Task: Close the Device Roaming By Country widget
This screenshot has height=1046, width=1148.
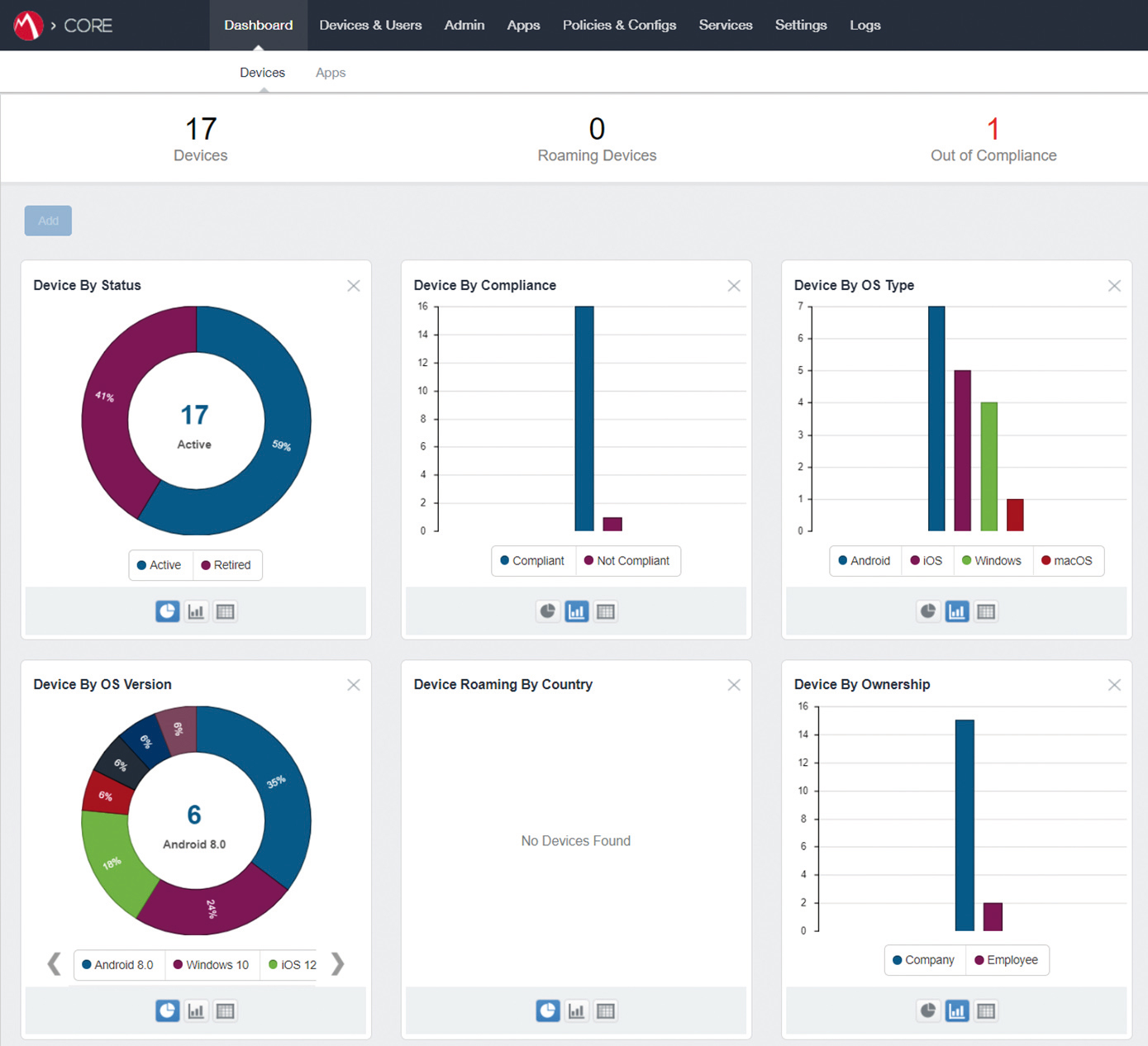Action: click(x=734, y=685)
